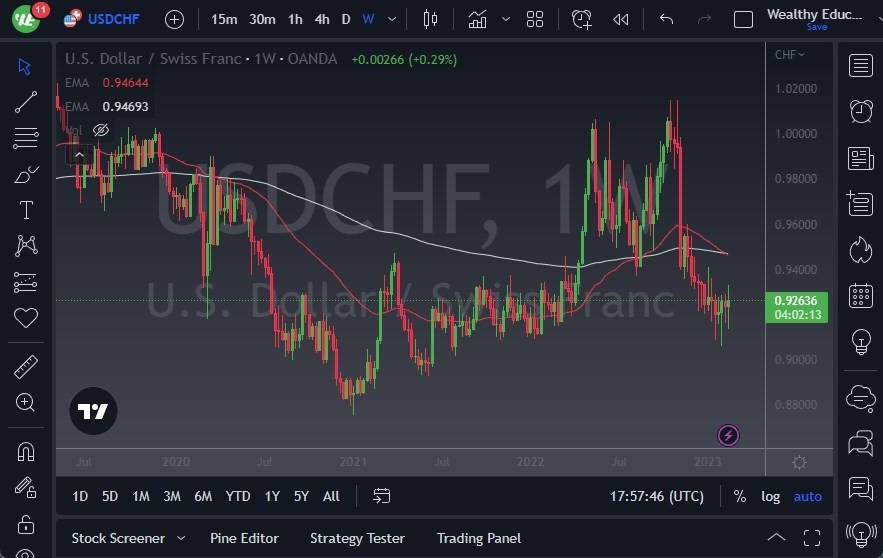Open the CHF currency dropdown

coord(790,55)
